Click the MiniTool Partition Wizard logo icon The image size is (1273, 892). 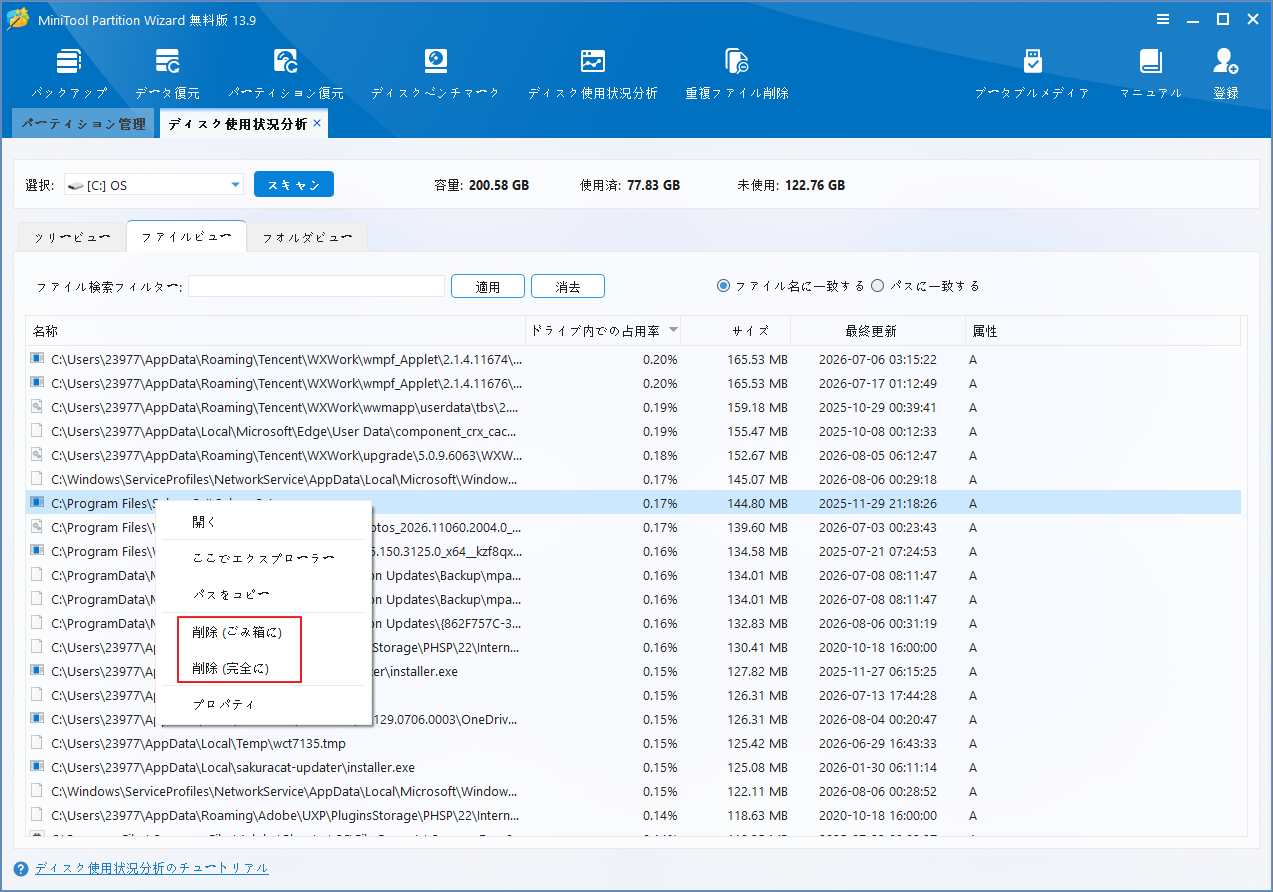[x=18, y=19]
